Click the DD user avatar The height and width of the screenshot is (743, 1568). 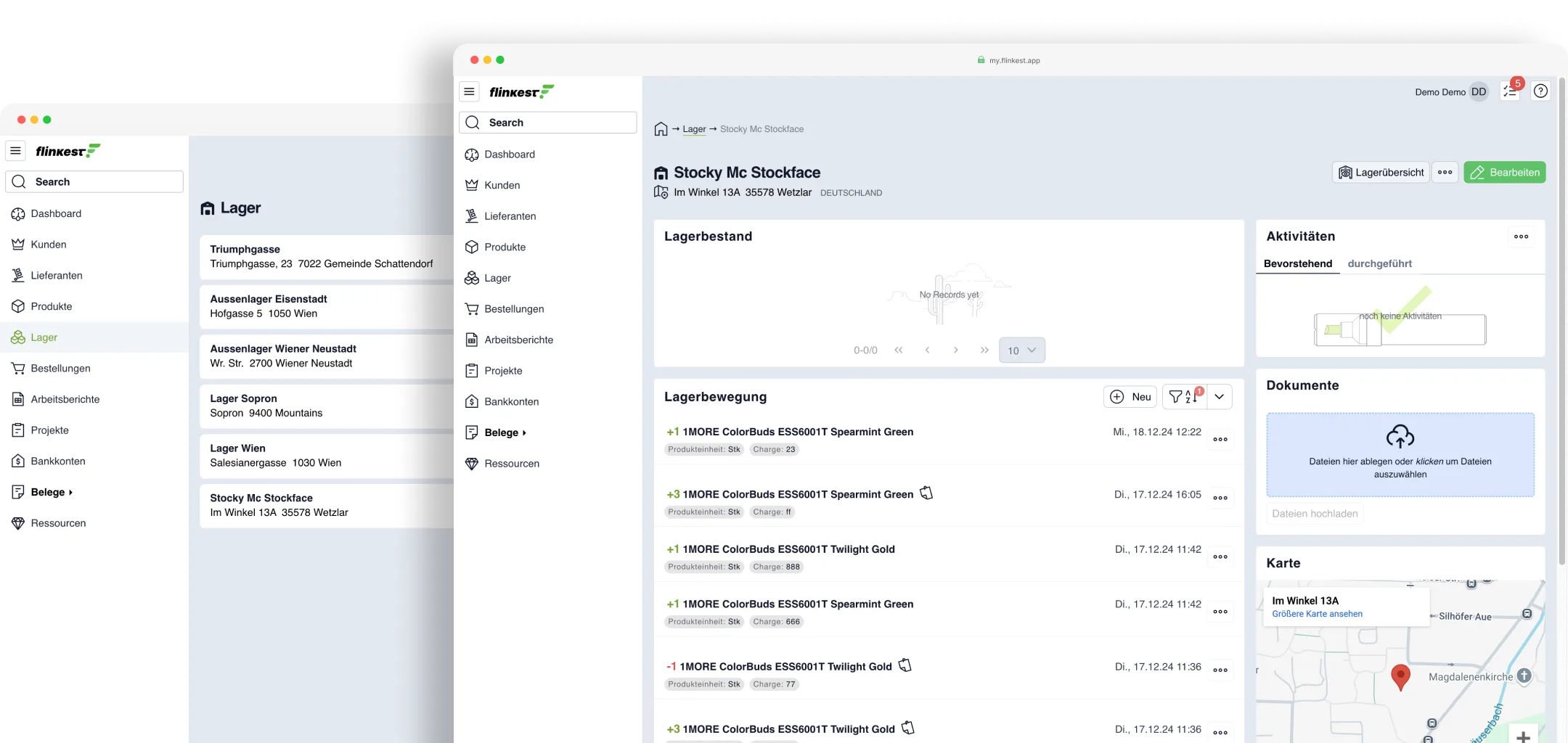(1479, 92)
